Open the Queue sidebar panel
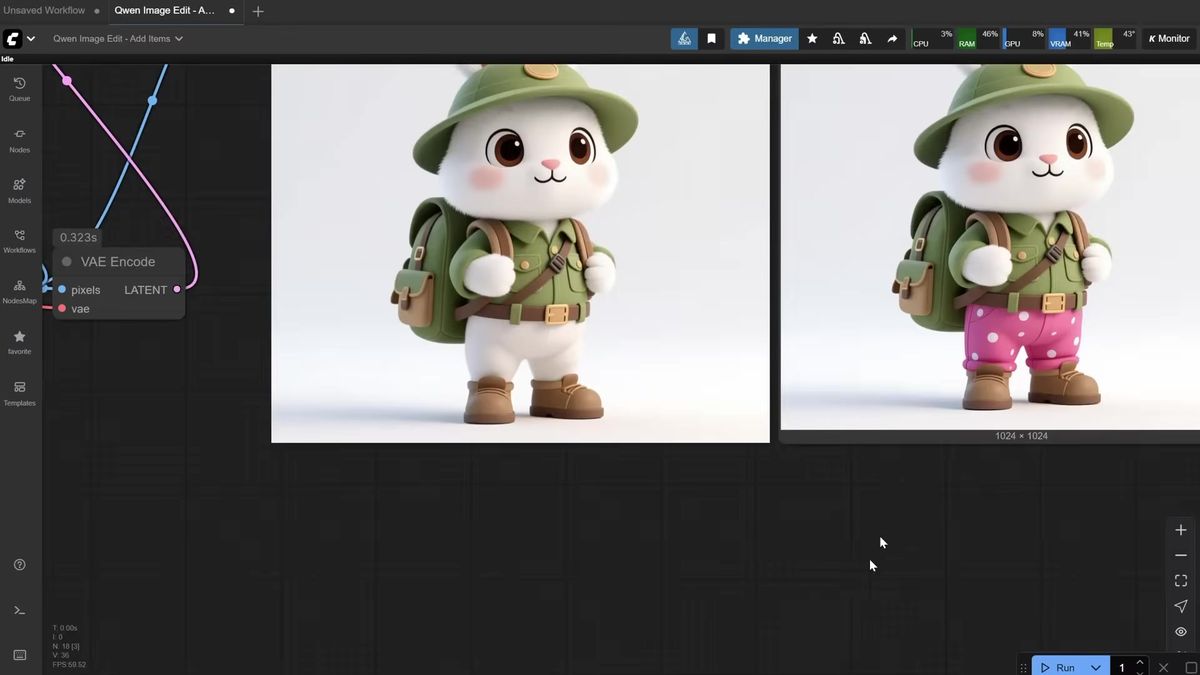This screenshot has width=1200, height=675. pyautogui.click(x=19, y=88)
